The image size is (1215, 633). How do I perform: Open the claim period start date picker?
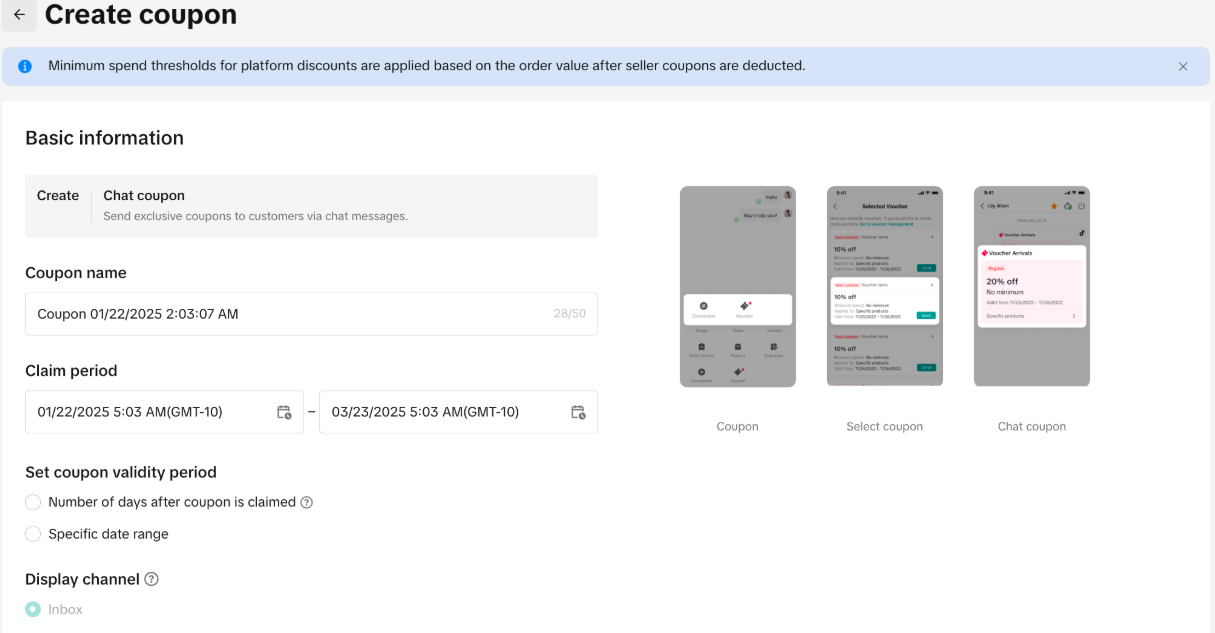tap(150, 412)
